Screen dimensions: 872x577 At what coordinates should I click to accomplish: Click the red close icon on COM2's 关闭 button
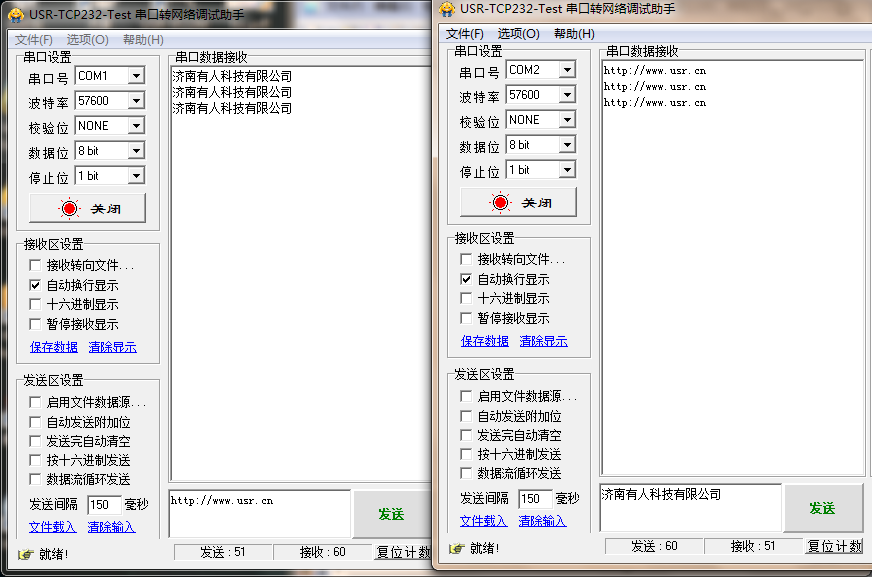(499, 201)
